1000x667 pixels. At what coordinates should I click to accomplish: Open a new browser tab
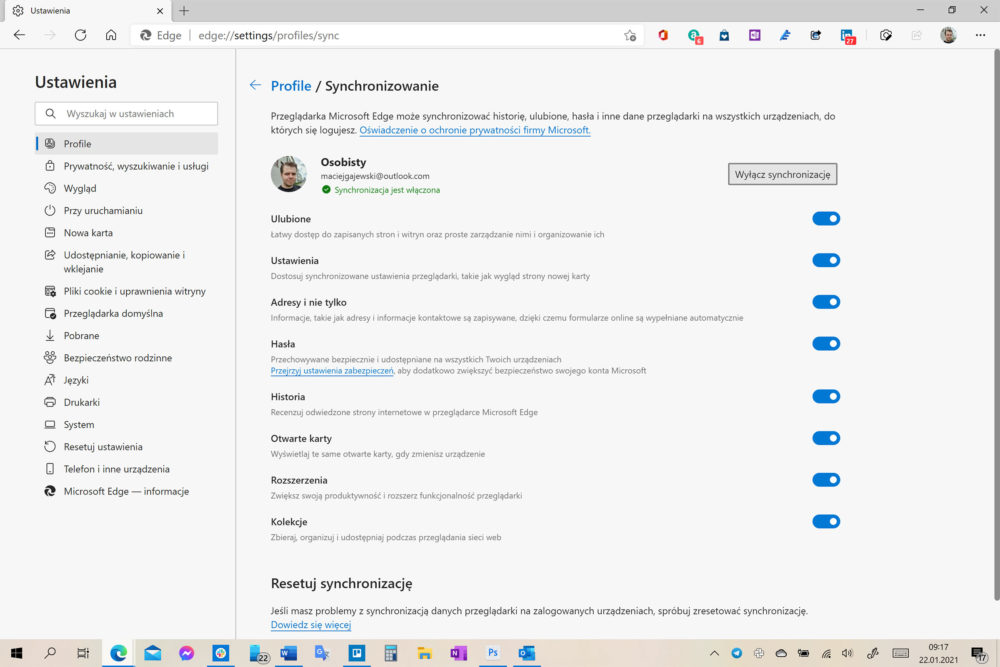click(184, 11)
